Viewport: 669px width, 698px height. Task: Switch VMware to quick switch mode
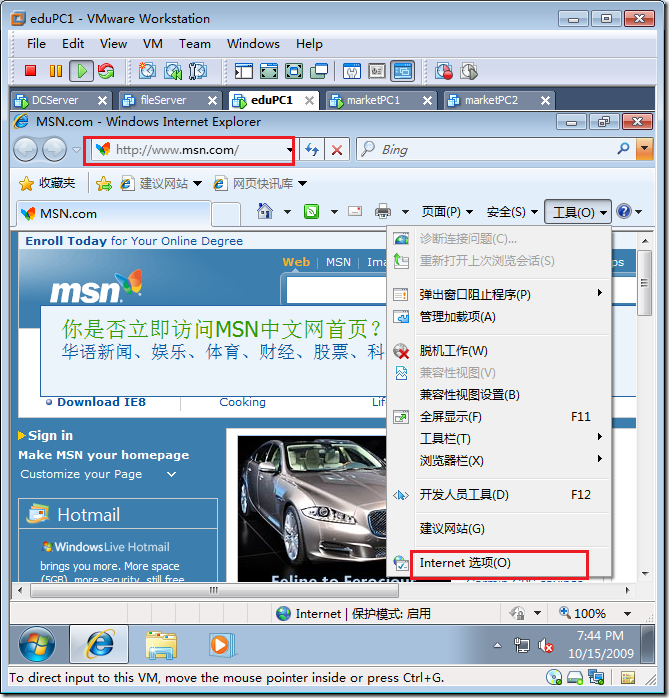coord(268,71)
